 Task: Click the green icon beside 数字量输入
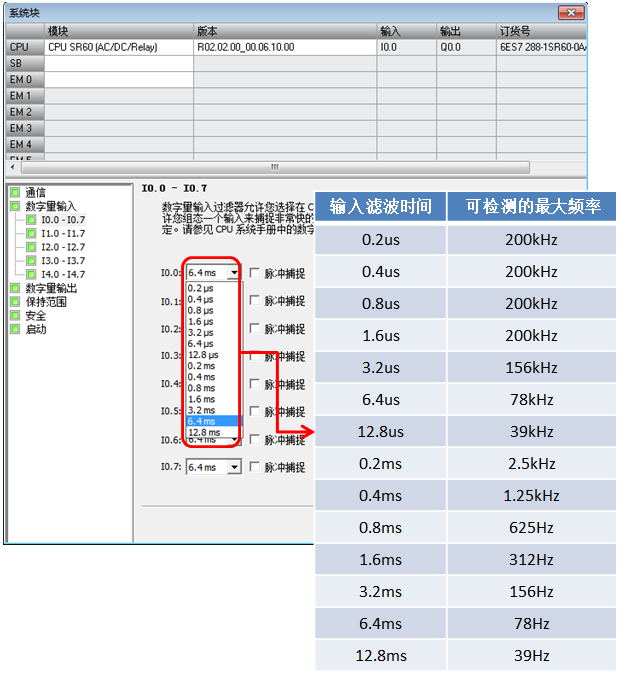15,206
